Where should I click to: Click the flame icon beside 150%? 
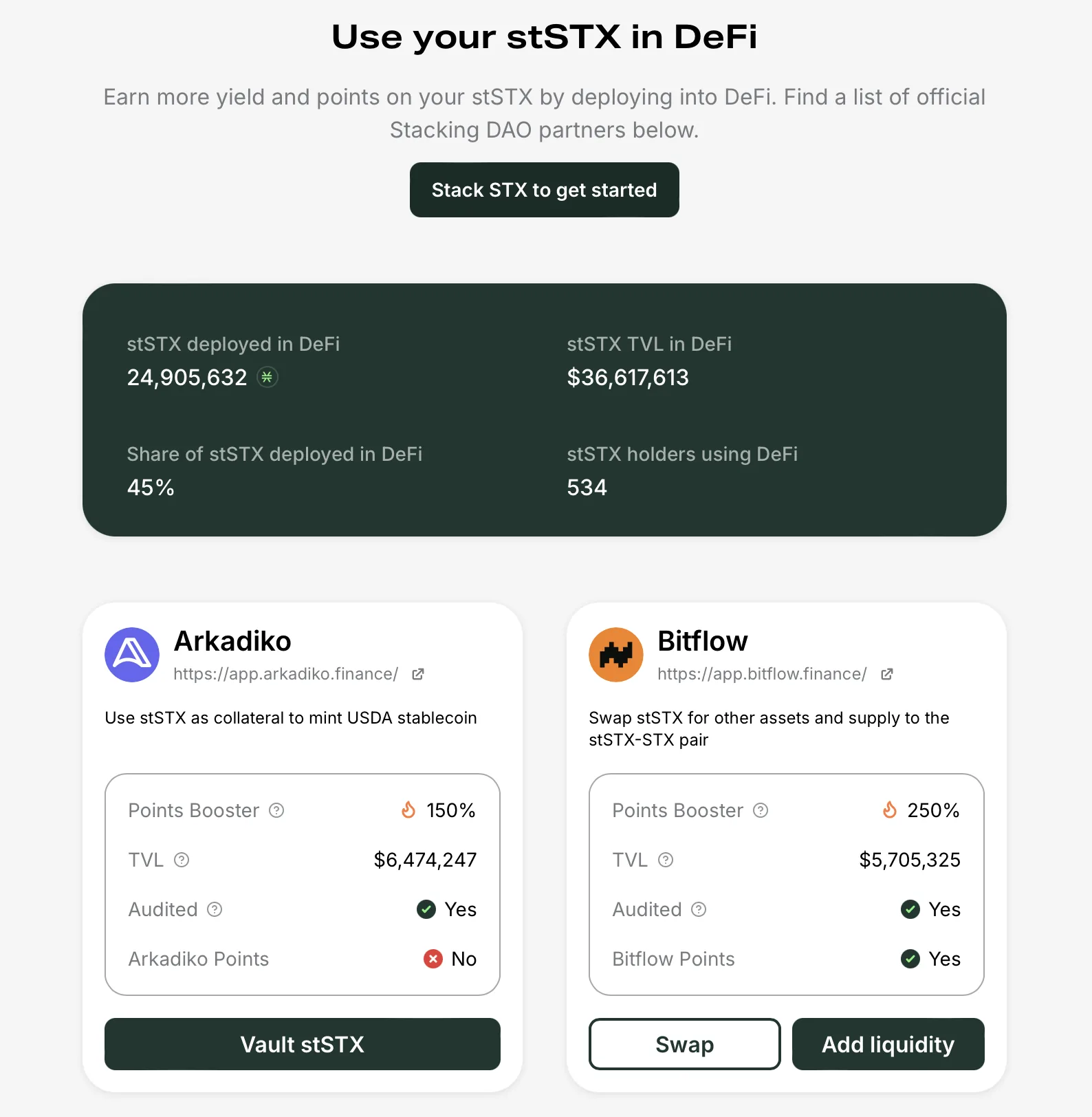point(408,810)
